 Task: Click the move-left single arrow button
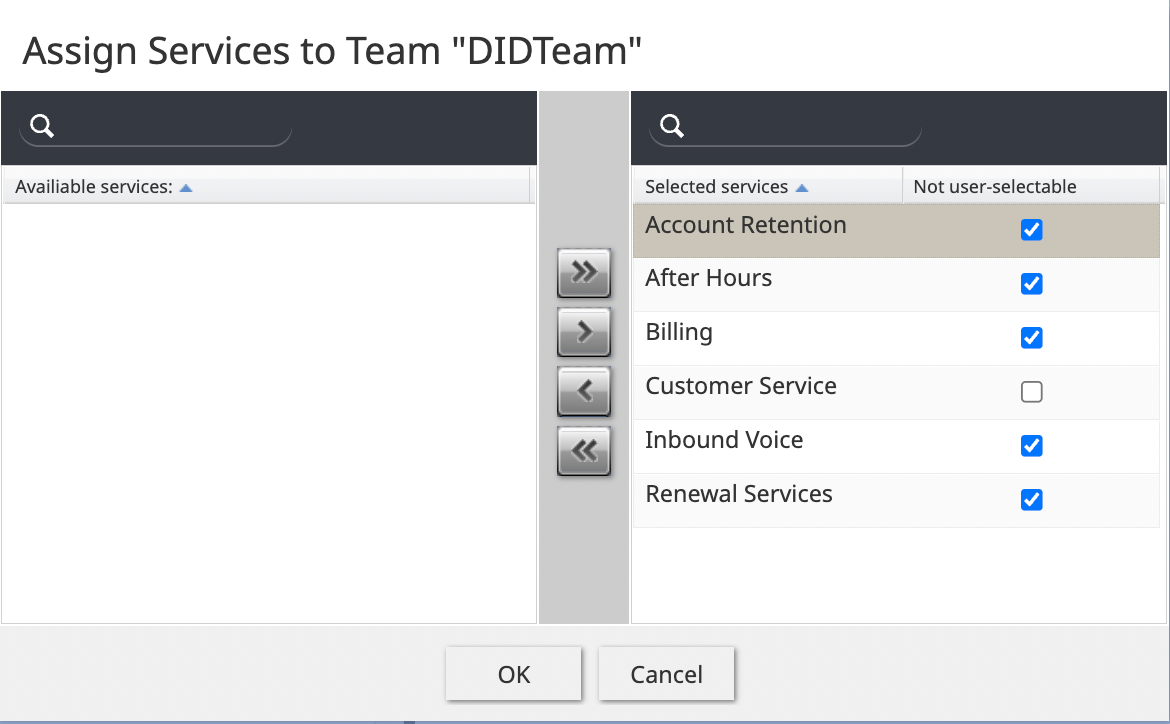pyautogui.click(x=584, y=390)
